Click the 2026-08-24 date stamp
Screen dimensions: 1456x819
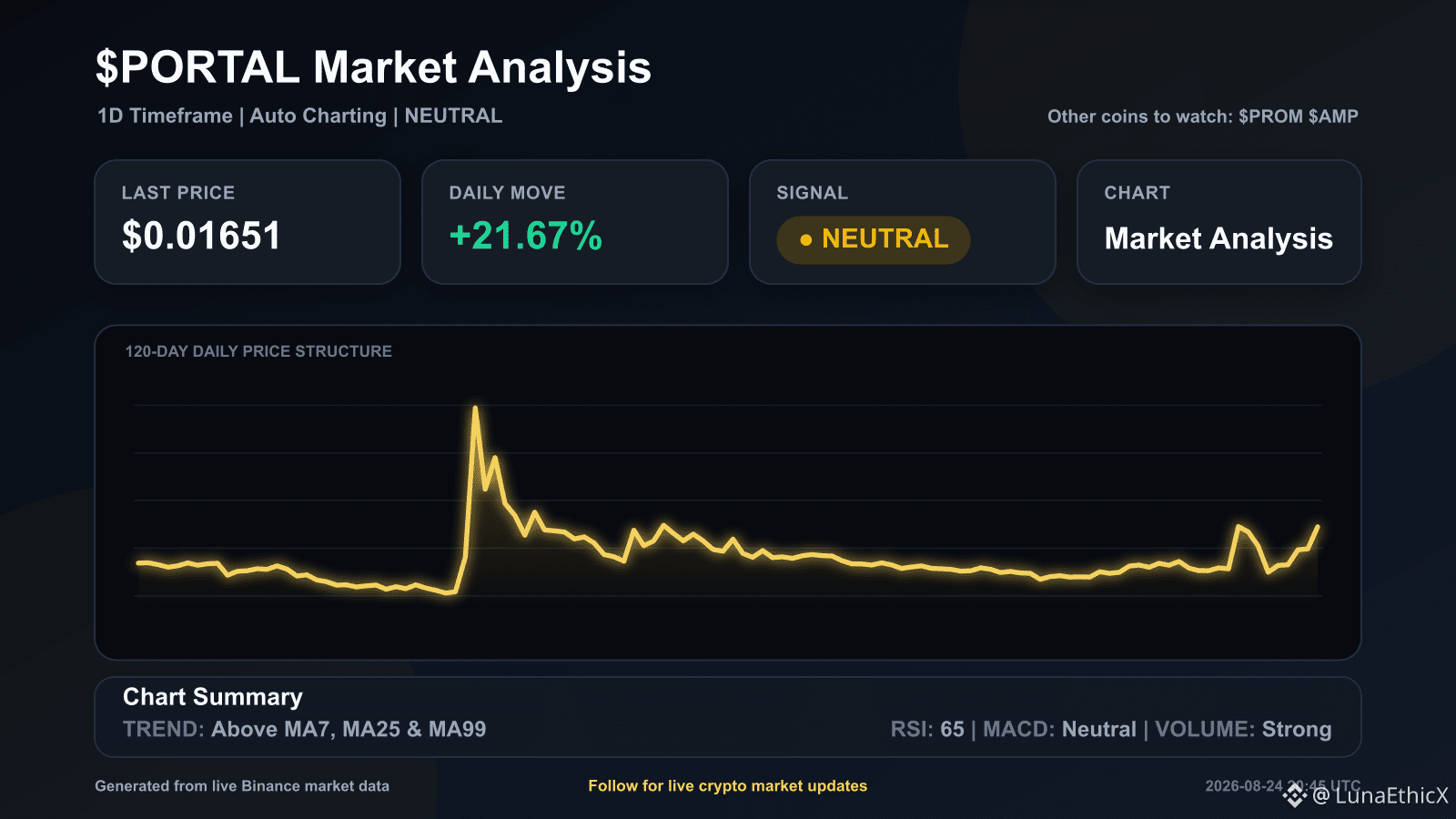[x=1244, y=786]
